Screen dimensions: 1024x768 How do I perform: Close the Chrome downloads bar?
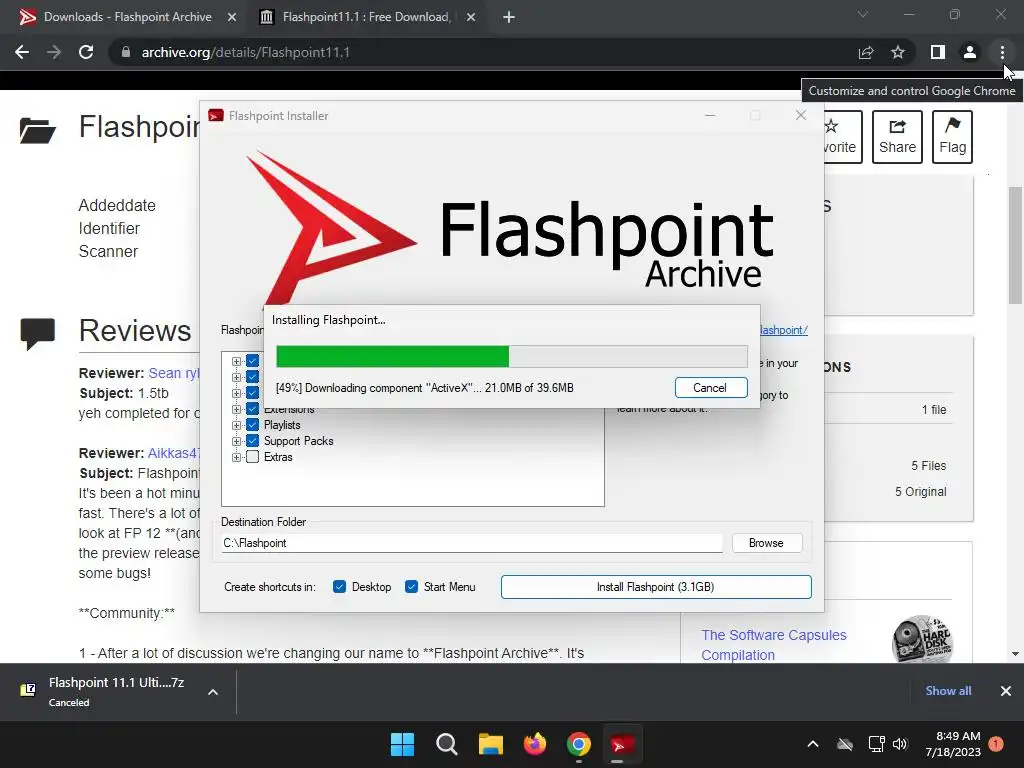tap(1006, 691)
